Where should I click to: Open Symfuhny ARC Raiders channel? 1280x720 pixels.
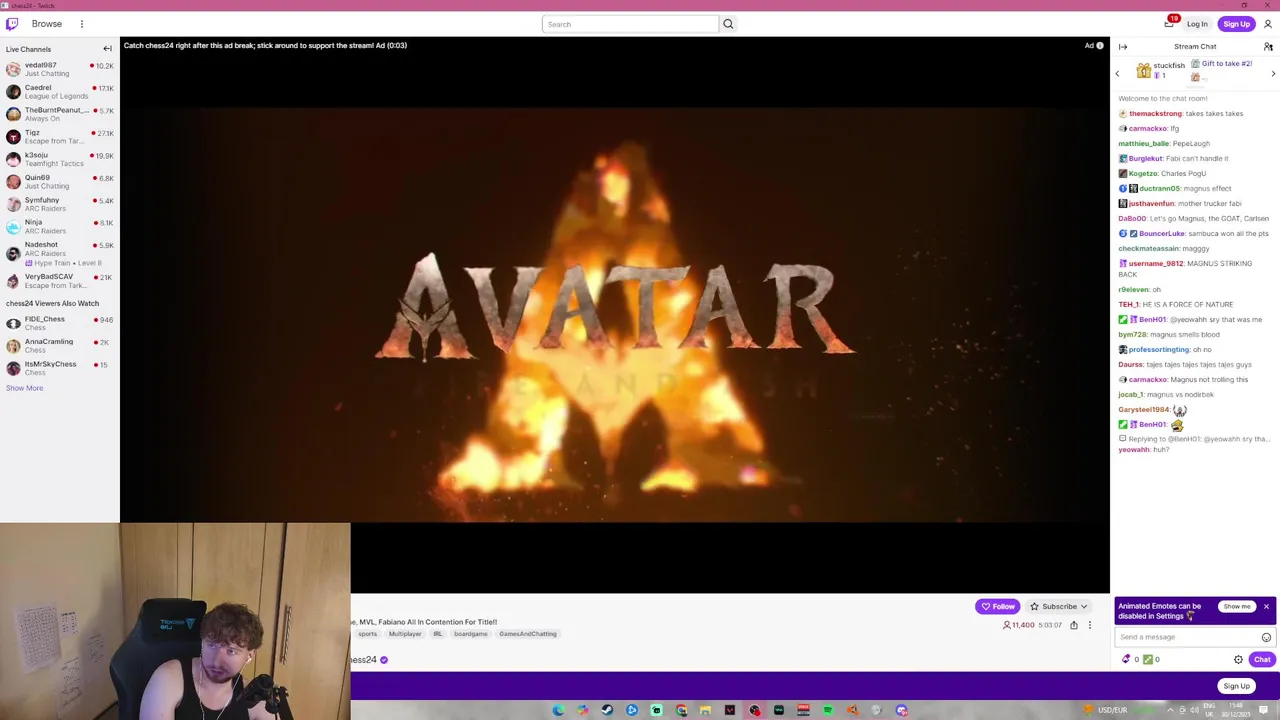60,204
